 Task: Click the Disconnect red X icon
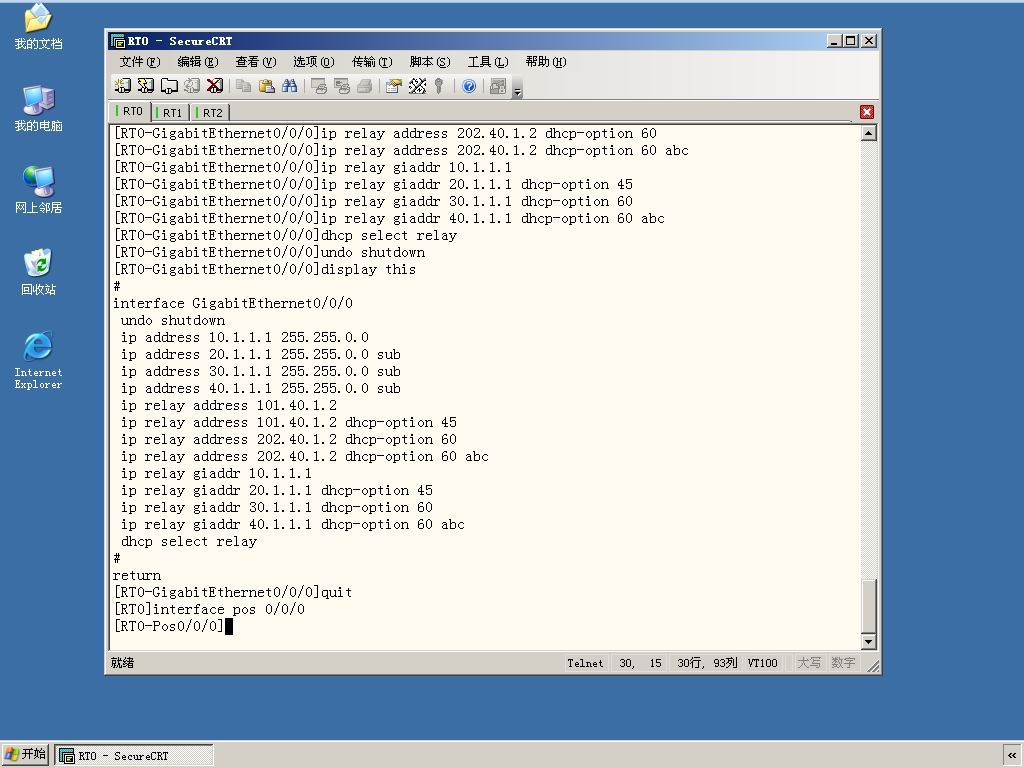click(214, 86)
